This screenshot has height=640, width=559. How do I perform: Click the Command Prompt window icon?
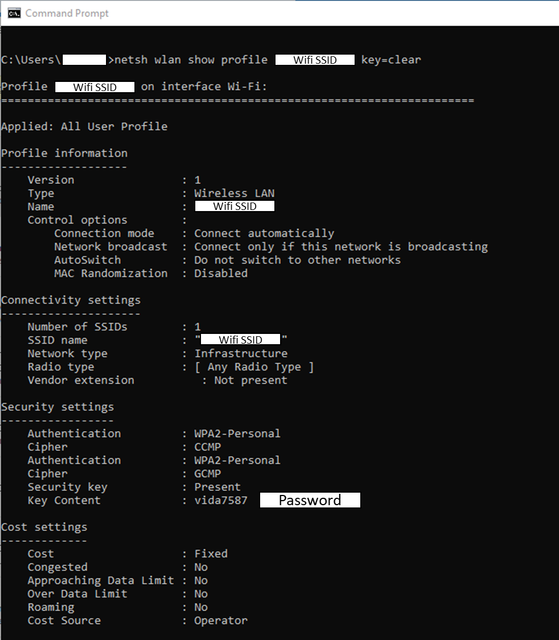coord(14,13)
